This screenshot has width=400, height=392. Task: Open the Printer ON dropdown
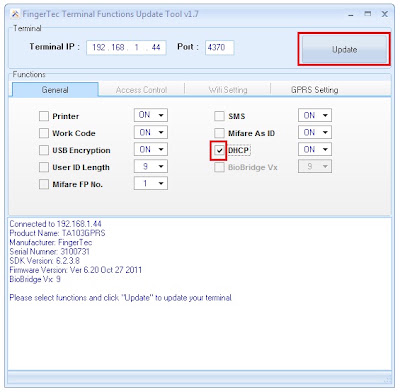[151, 115]
